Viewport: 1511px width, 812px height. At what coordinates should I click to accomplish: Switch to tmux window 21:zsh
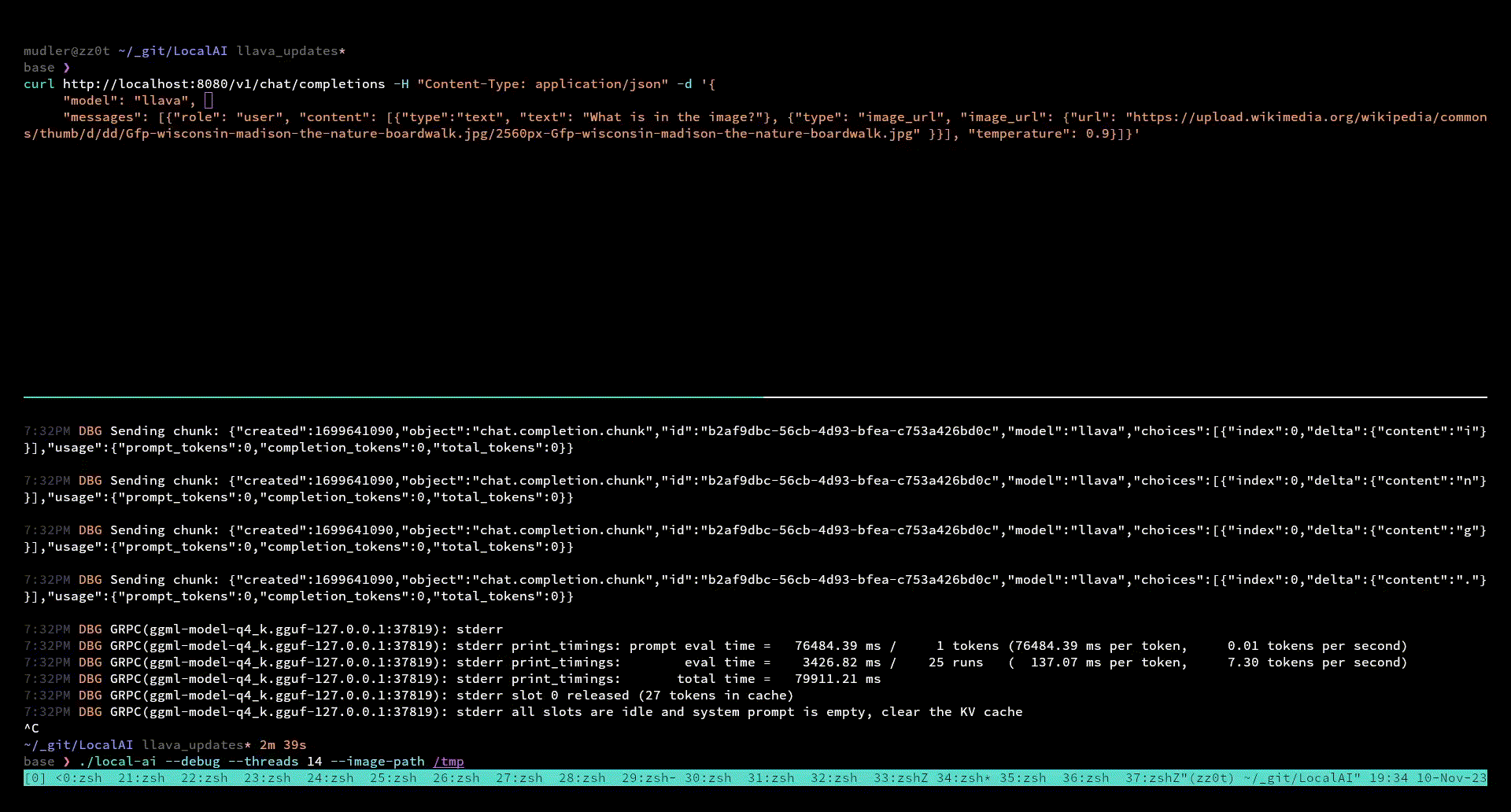click(x=141, y=778)
